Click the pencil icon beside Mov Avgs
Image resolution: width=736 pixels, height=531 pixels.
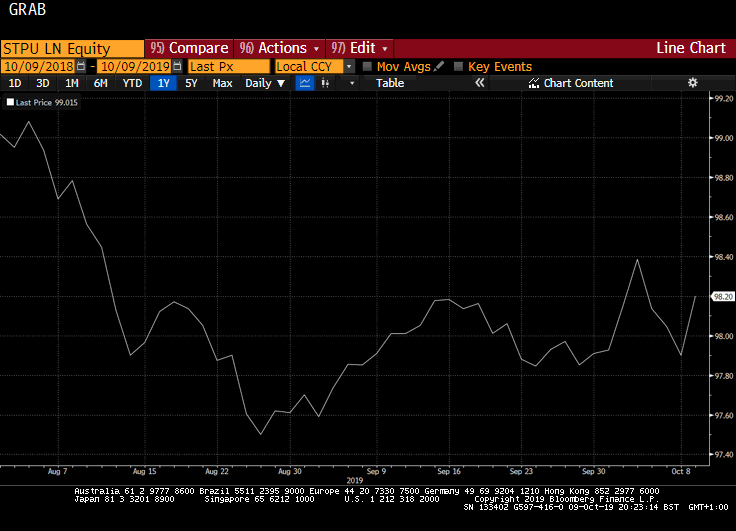(439, 66)
